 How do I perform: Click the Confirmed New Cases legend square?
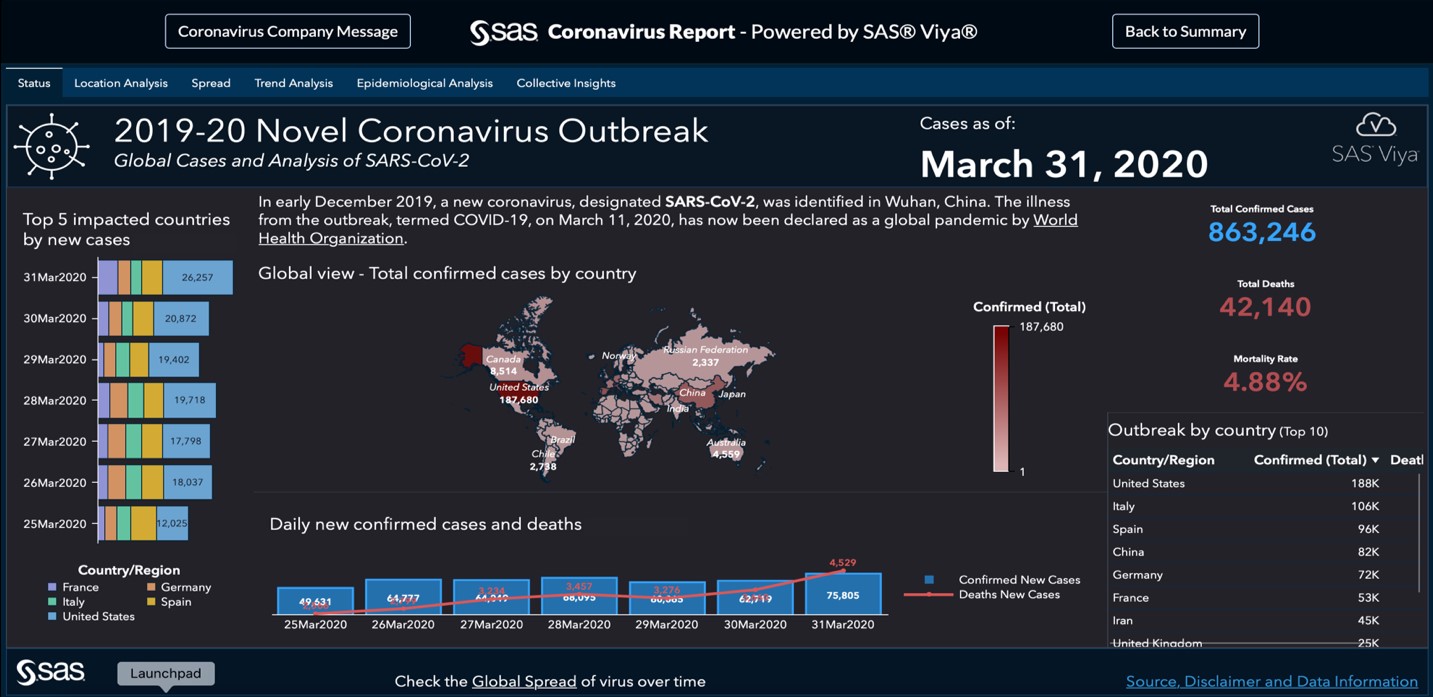point(929,580)
